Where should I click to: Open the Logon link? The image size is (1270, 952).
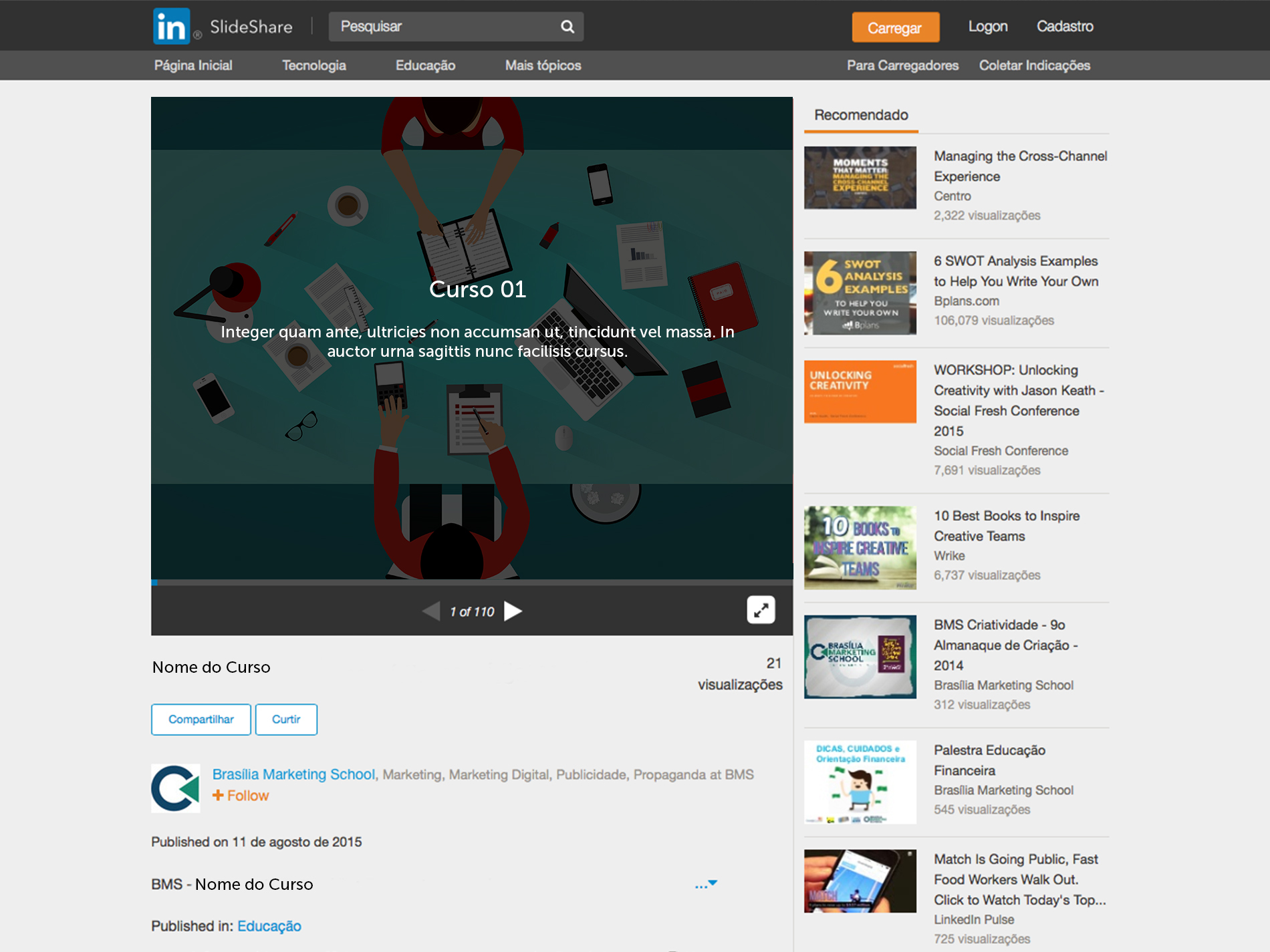[x=987, y=27]
